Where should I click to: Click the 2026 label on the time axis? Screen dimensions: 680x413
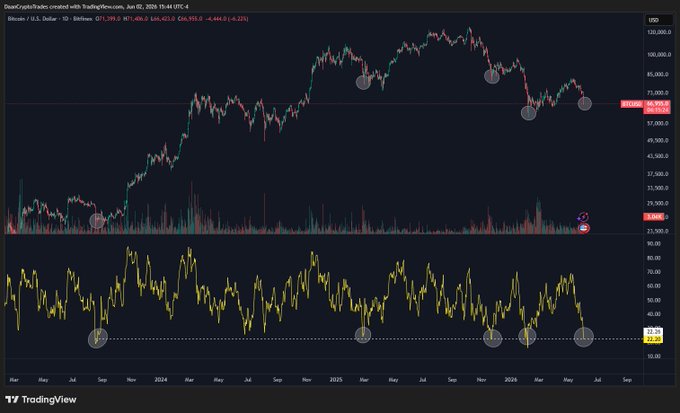tap(511, 380)
